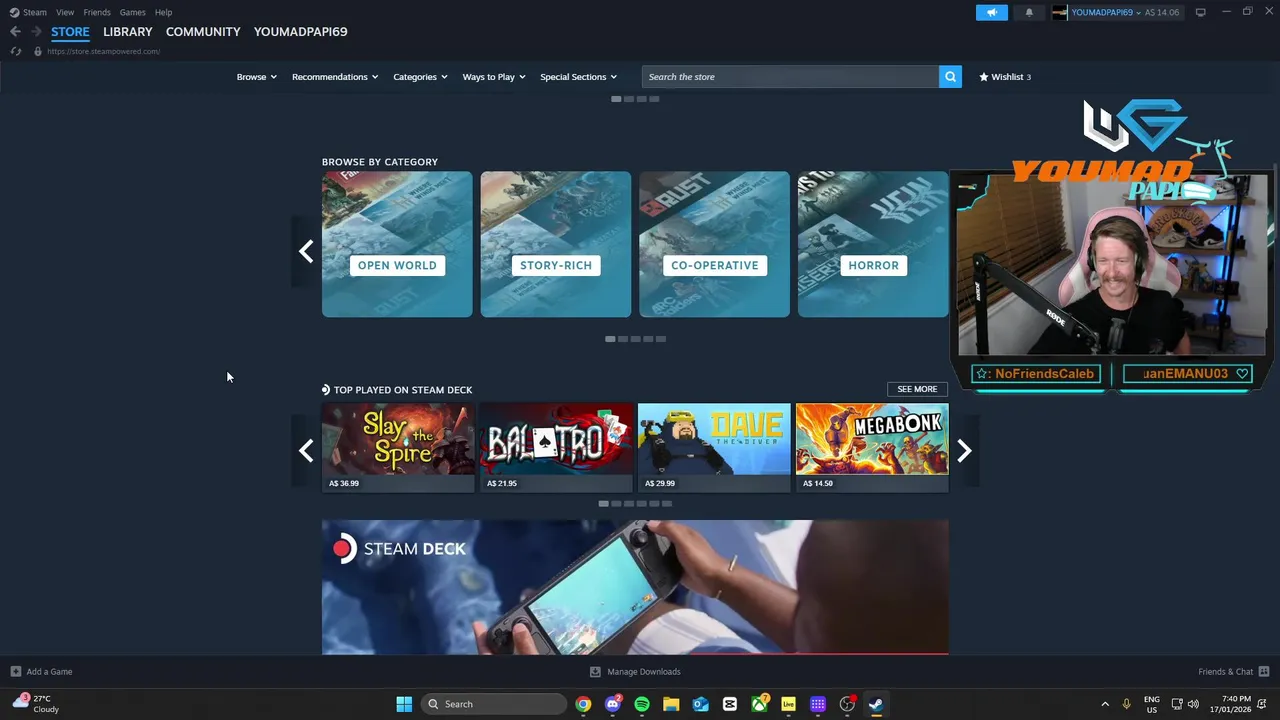
Task: Open Google Chrome from the taskbar
Action: coord(583,704)
